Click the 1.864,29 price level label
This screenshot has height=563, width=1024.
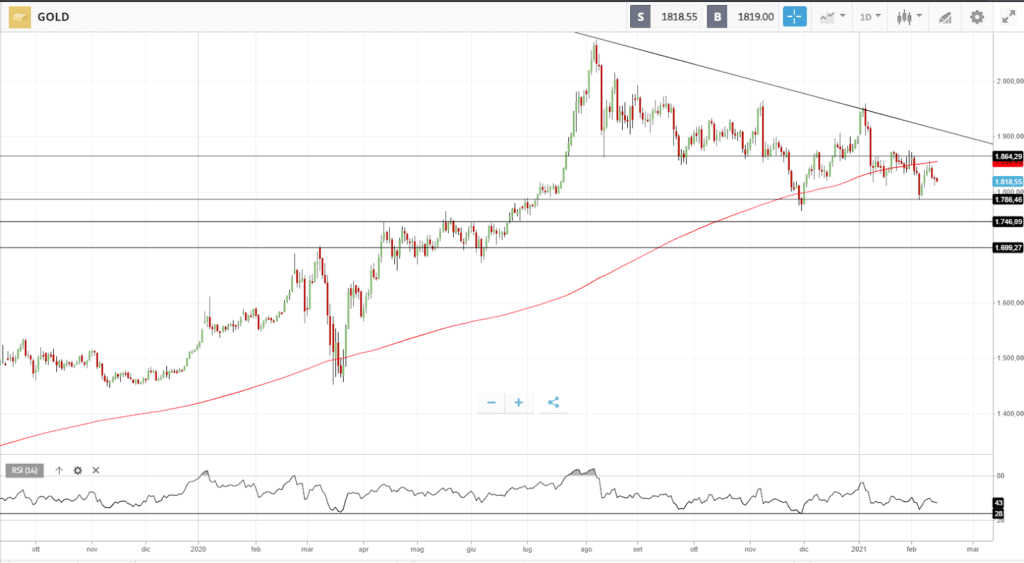click(1008, 157)
